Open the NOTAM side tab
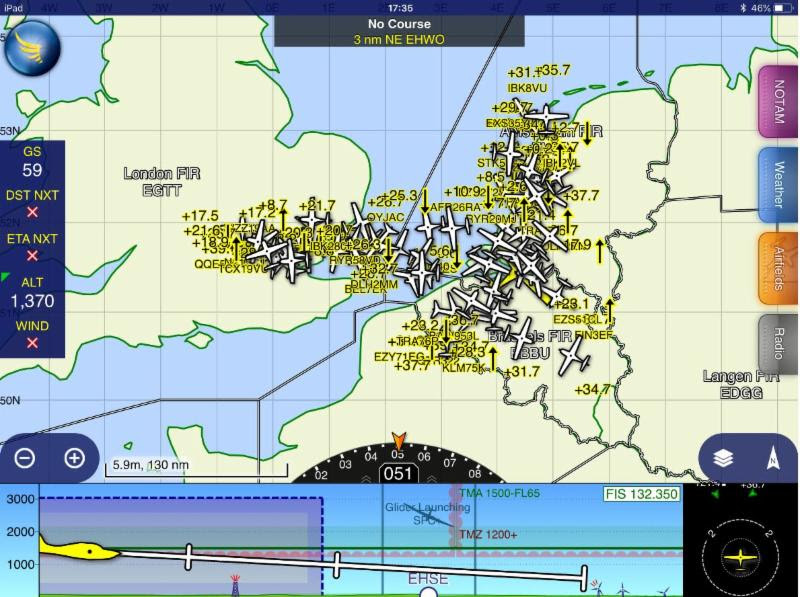The image size is (800, 597). click(778, 102)
